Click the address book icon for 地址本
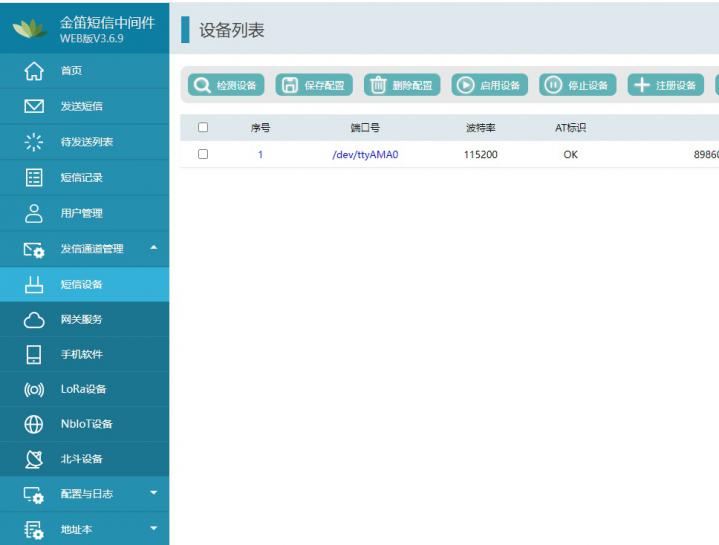719x545 pixels. tap(34, 530)
